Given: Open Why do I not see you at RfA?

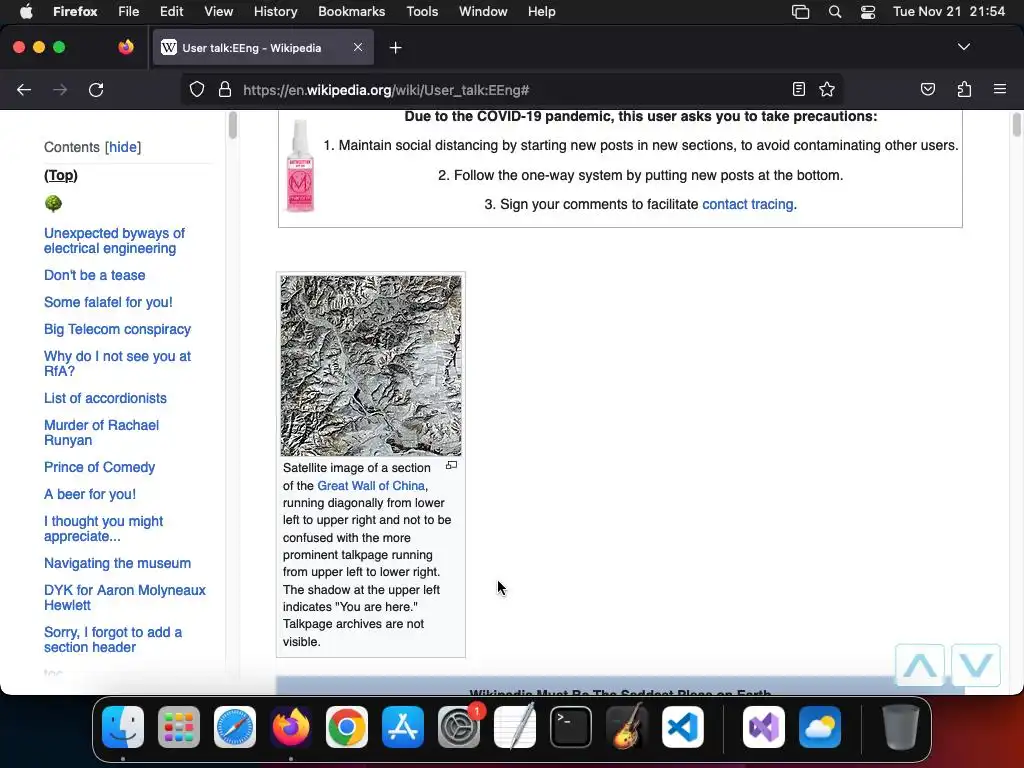Looking at the screenshot, I should coord(118,364).
